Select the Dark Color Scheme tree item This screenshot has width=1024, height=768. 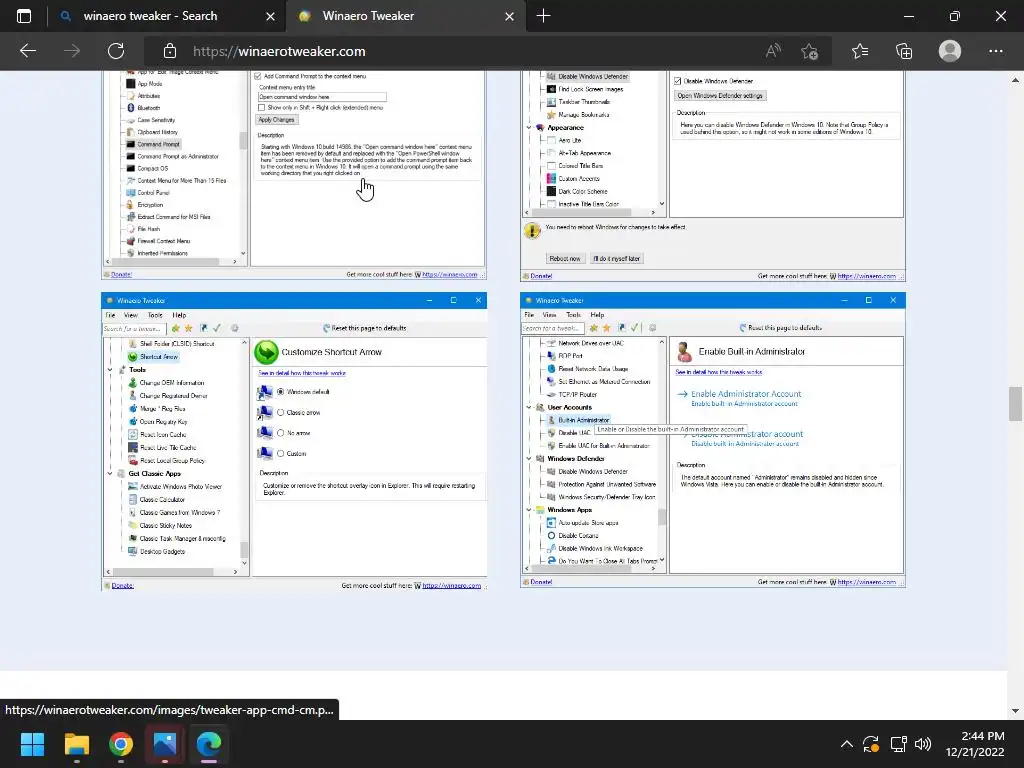tap(583, 191)
